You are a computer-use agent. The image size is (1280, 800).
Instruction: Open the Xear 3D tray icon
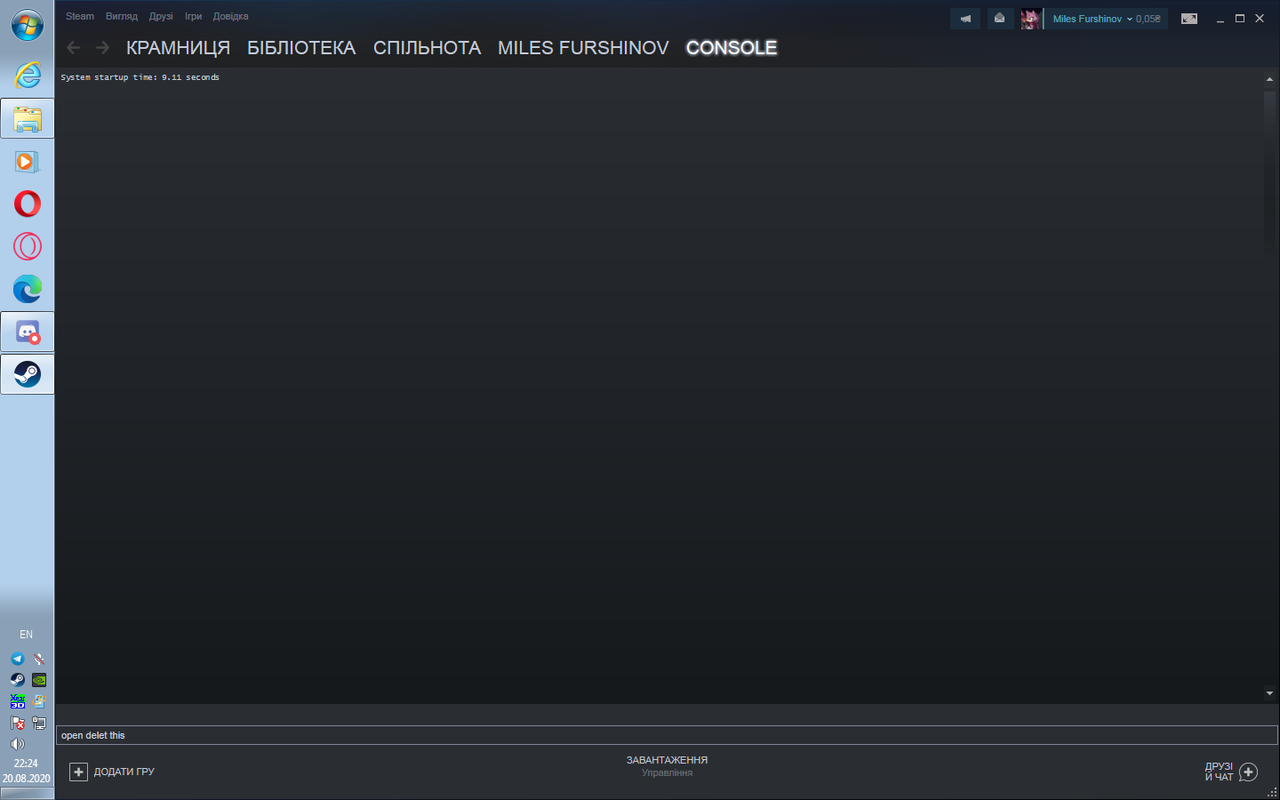pyautogui.click(x=17, y=701)
